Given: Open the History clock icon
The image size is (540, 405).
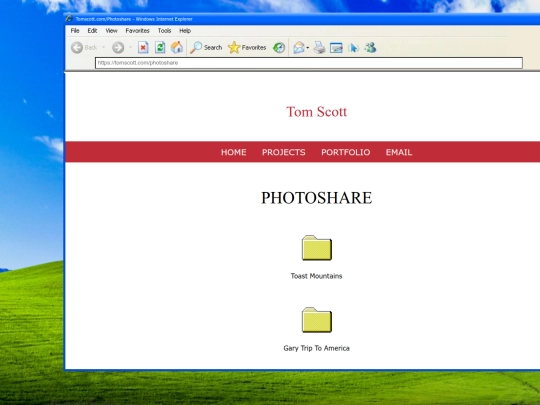Looking at the screenshot, I should [x=279, y=48].
